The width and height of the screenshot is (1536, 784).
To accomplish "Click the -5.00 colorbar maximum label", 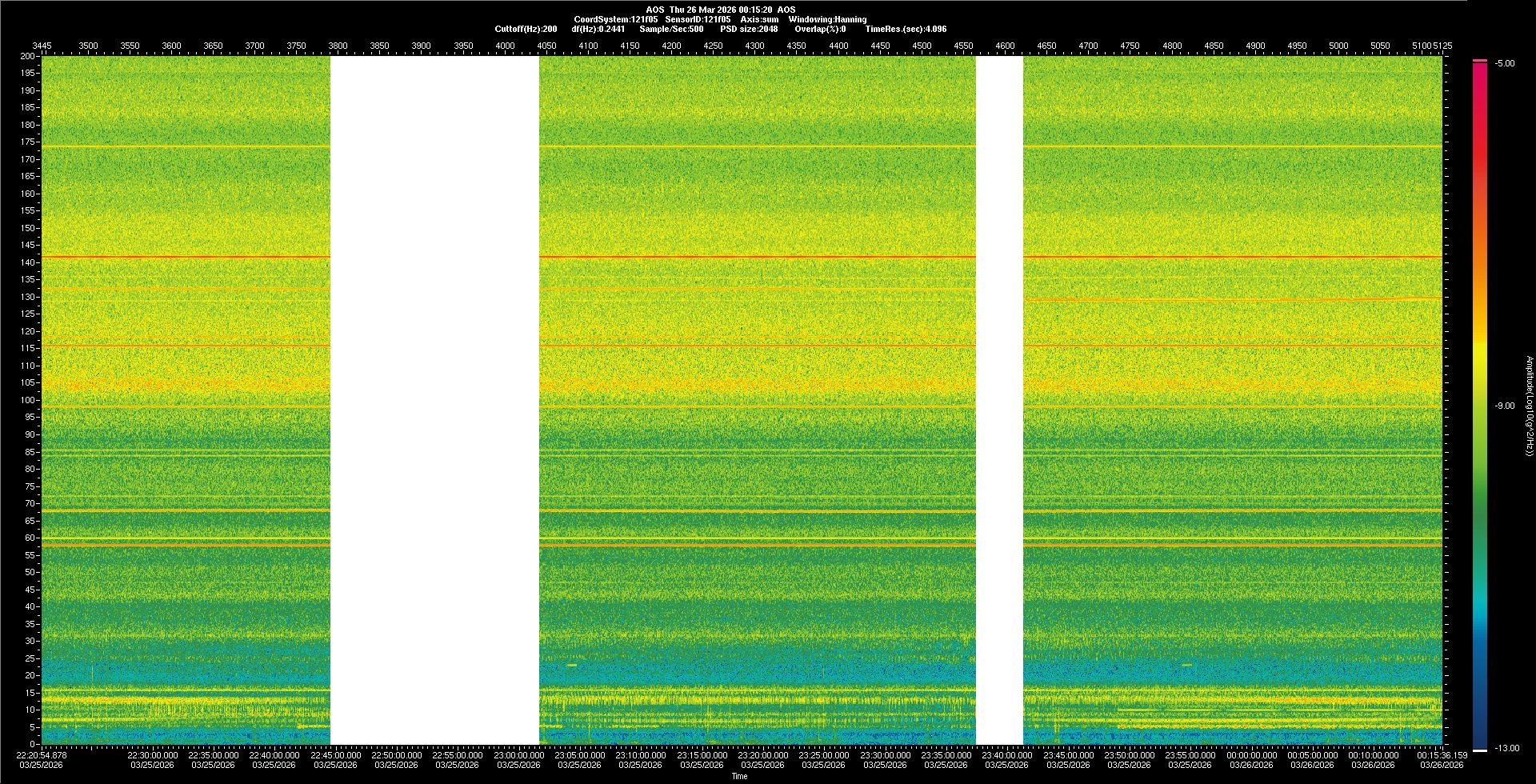I will coord(1504,63).
